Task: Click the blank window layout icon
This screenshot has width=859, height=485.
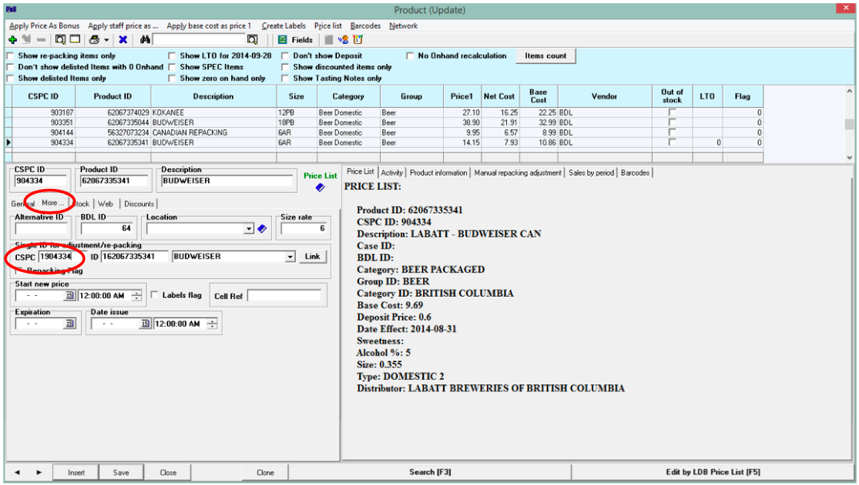Action: tap(75, 40)
